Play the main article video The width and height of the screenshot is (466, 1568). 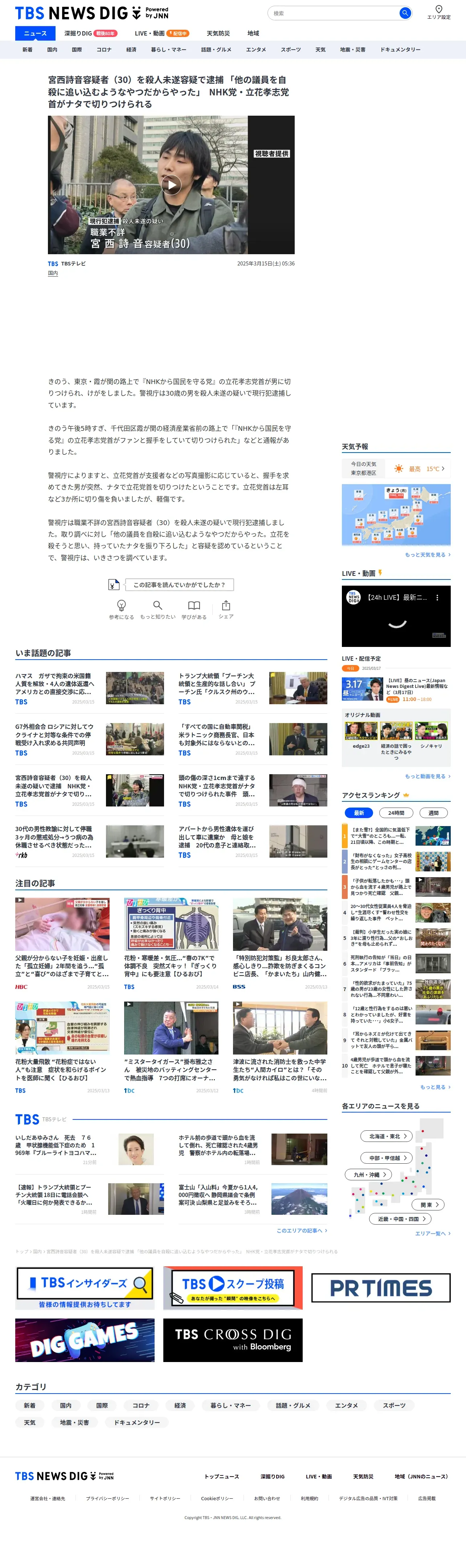pyautogui.click(x=171, y=185)
